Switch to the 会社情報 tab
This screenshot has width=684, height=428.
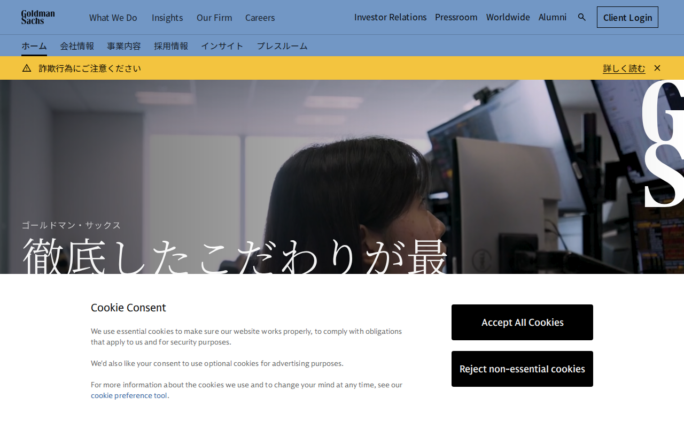coord(77,46)
